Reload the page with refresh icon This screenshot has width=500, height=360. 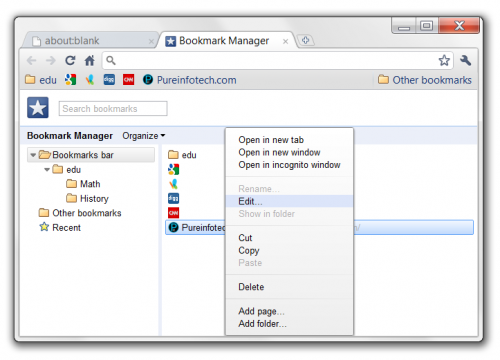pyautogui.click(x=70, y=61)
